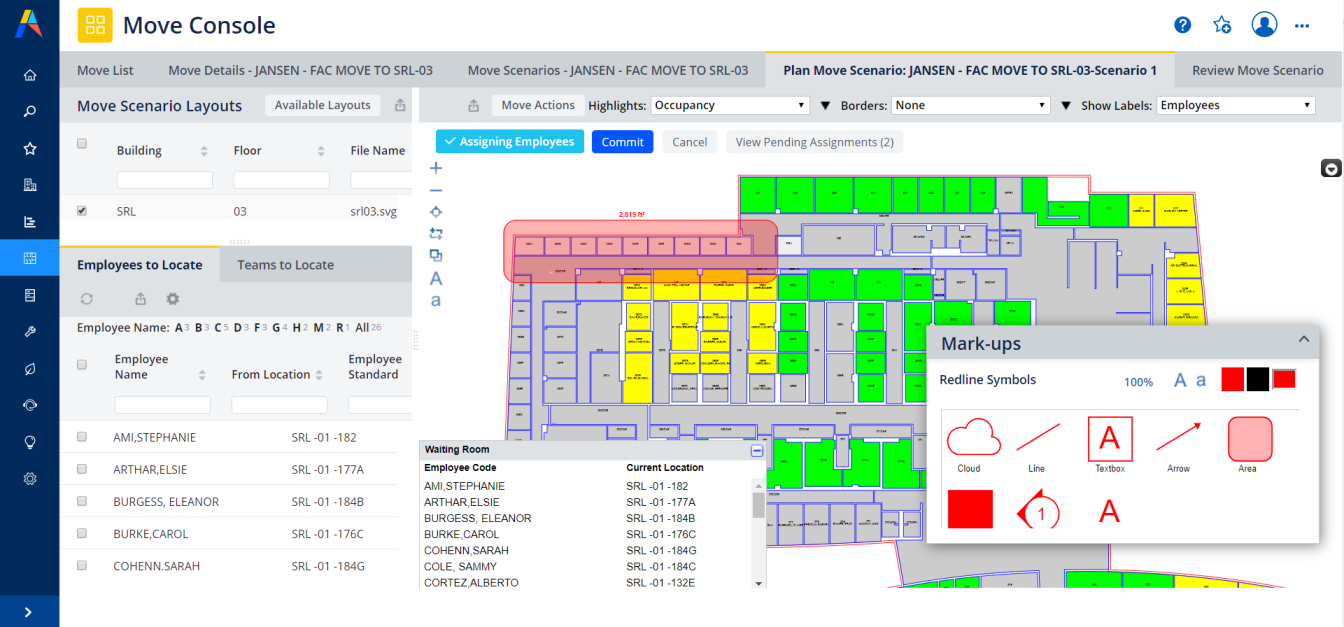Uncheck the SRL building row checkbox
The width and height of the screenshot is (1344, 627).
(82, 211)
